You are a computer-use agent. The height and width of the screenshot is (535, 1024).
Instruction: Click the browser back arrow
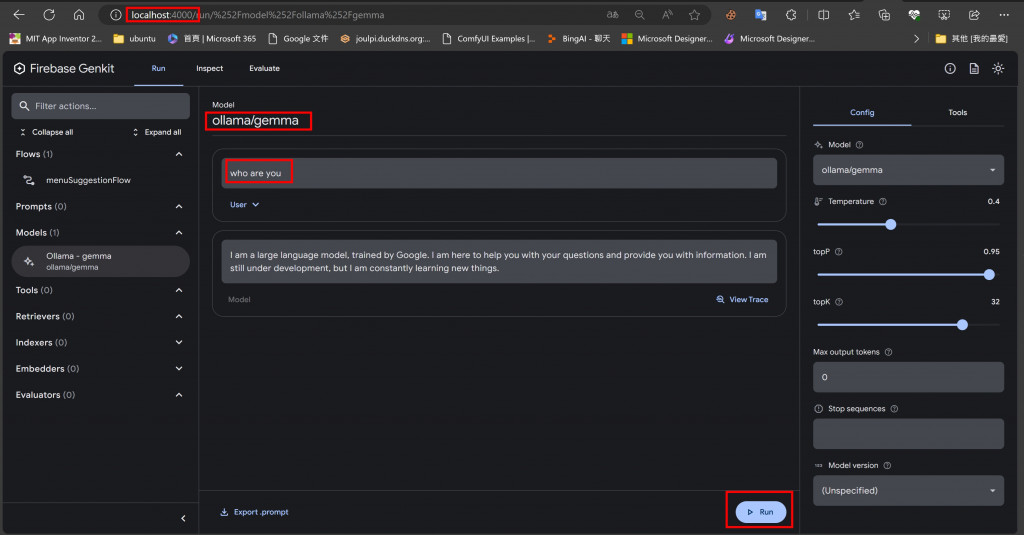(18, 14)
